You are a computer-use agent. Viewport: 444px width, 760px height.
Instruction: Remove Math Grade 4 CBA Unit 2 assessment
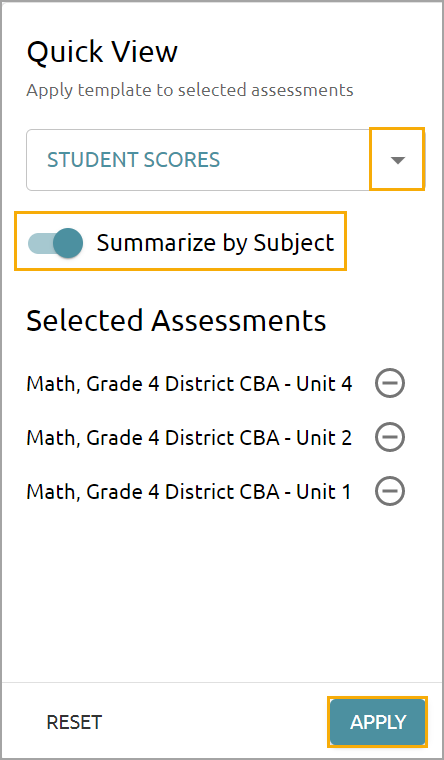tap(390, 437)
